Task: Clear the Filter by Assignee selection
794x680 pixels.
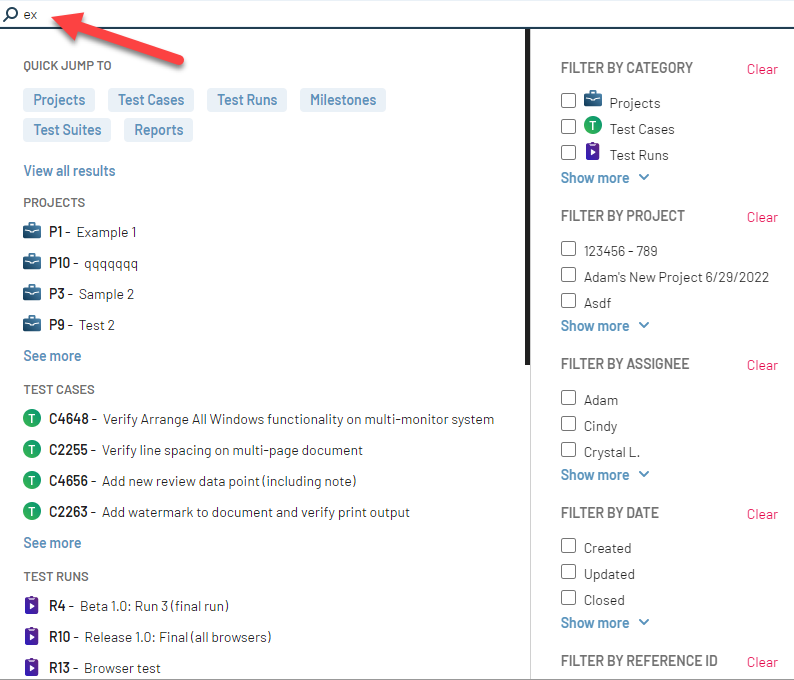Action: (x=762, y=365)
